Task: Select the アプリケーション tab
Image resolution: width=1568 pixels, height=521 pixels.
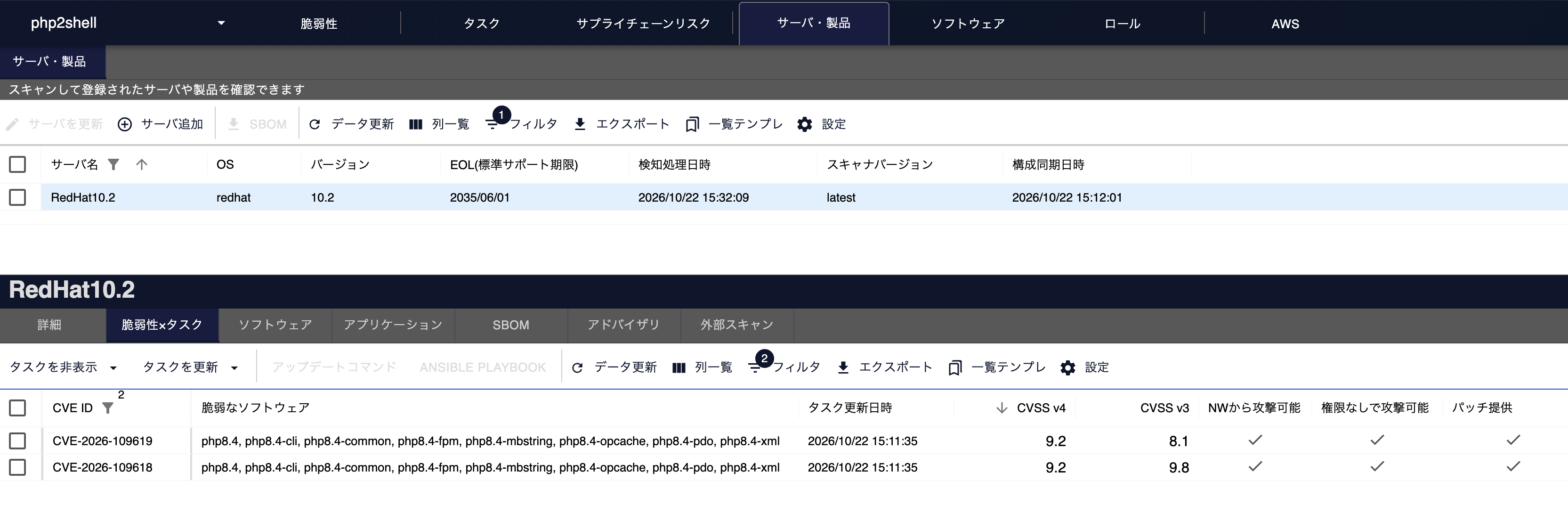Action: pyautogui.click(x=393, y=325)
